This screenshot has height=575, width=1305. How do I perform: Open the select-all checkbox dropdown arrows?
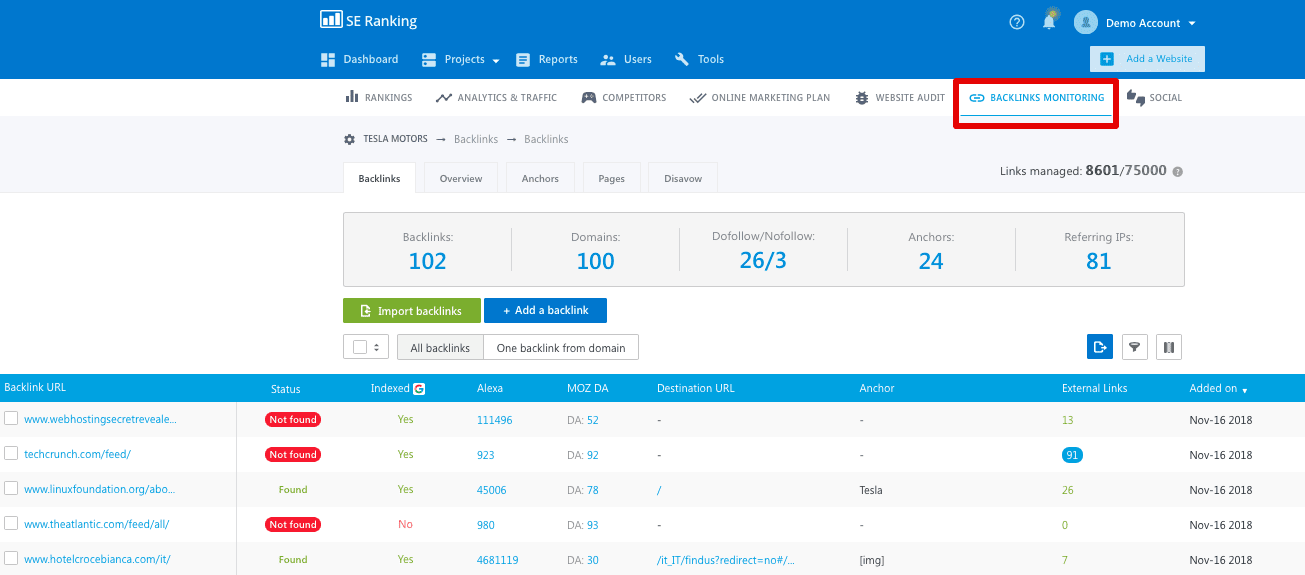(377, 348)
